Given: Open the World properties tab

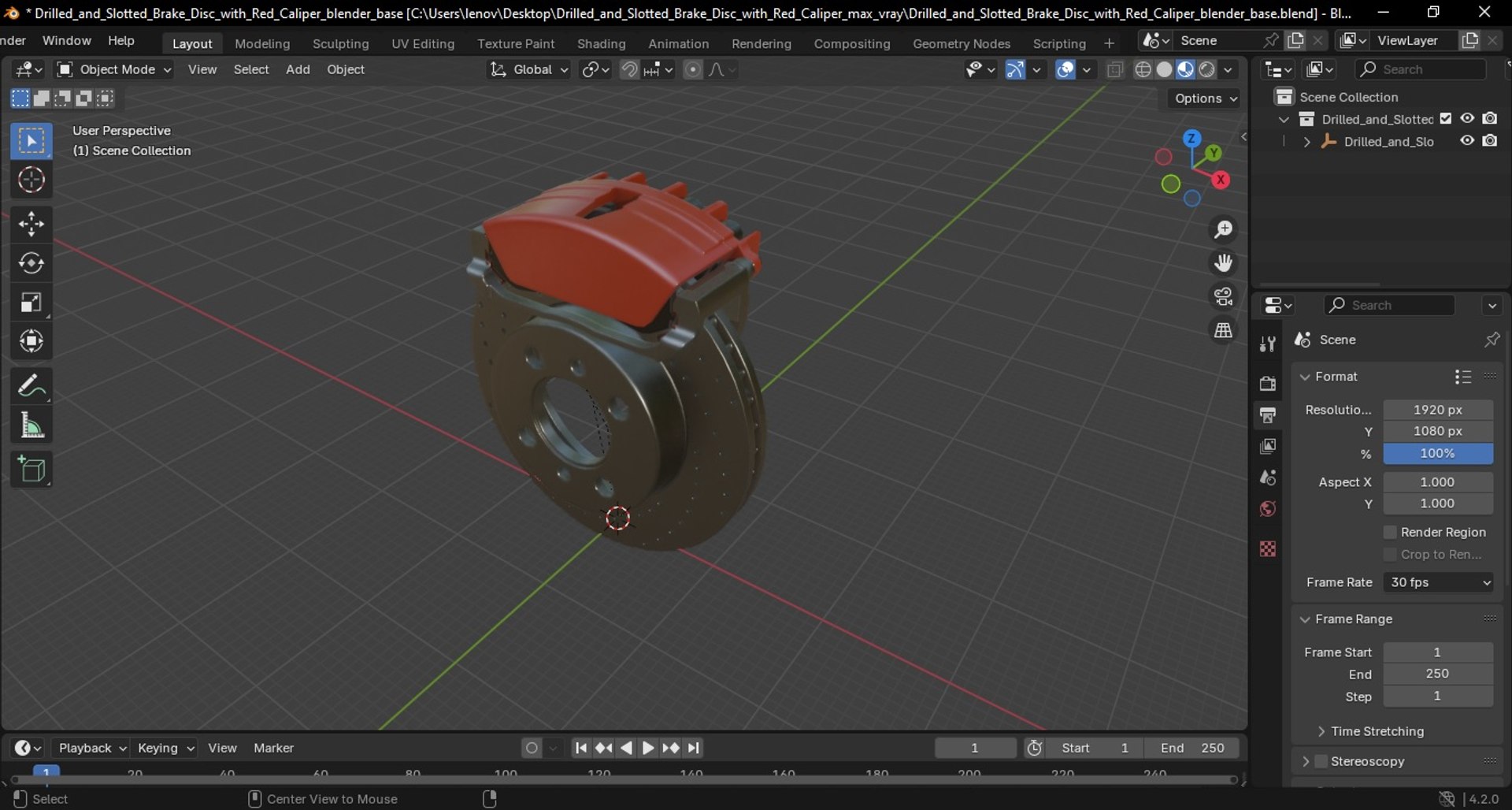Looking at the screenshot, I should tap(1268, 509).
